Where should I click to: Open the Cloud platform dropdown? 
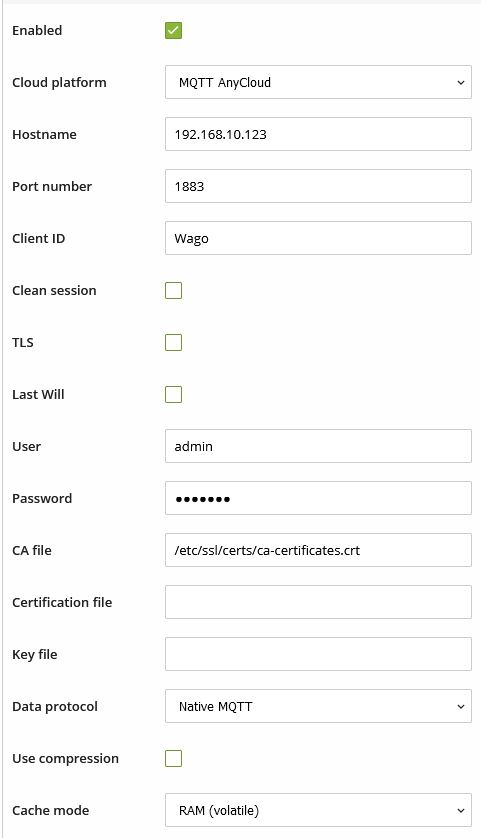coord(318,82)
